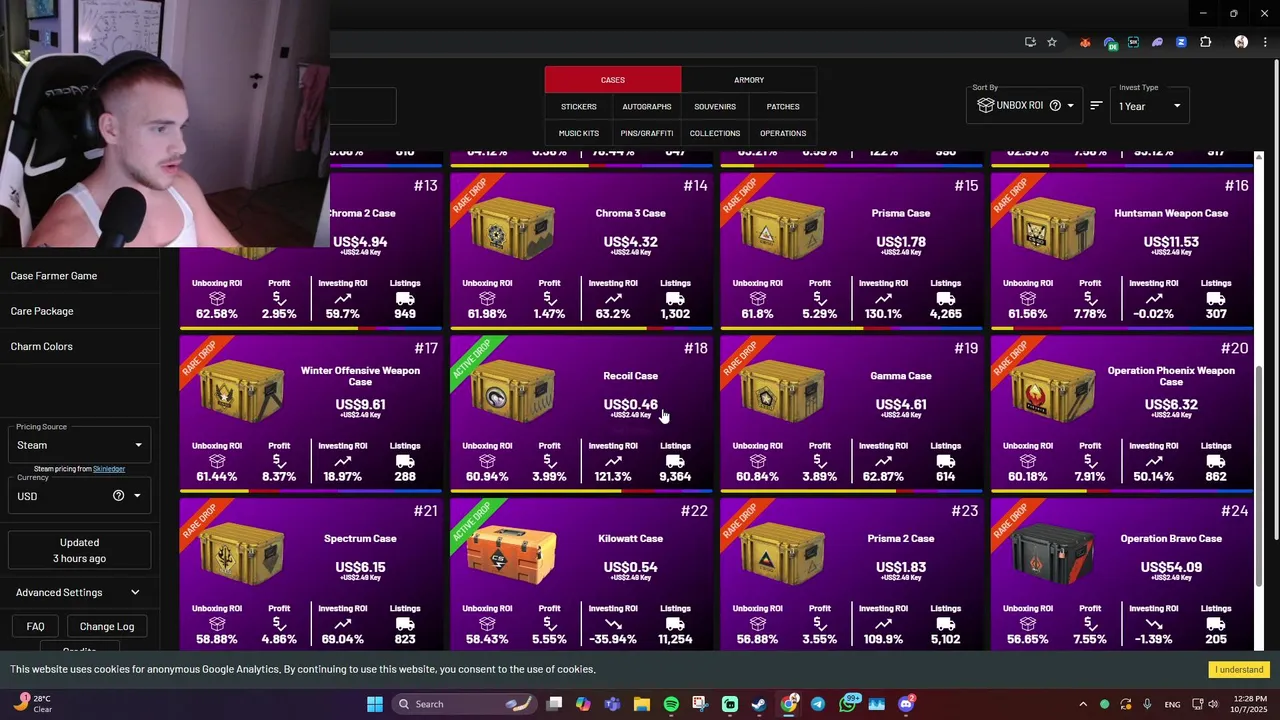Click the FAQ button

tap(35, 626)
